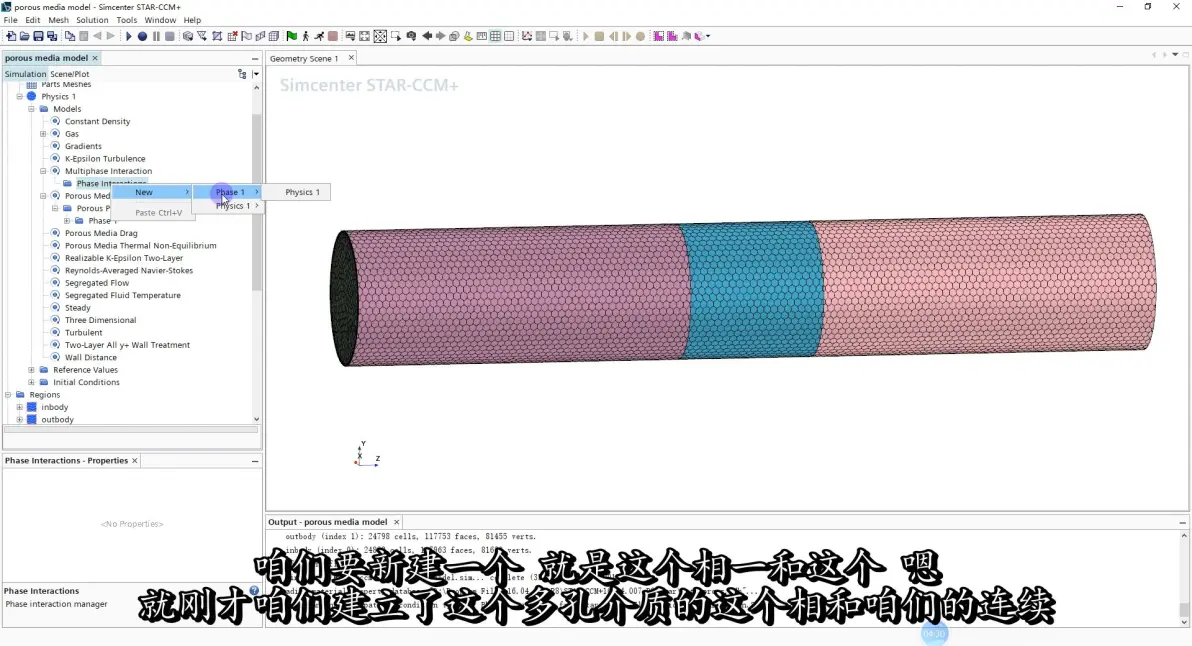Click the Save All toolbar icon
The height and width of the screenshot is (646, 1192).
52,36
